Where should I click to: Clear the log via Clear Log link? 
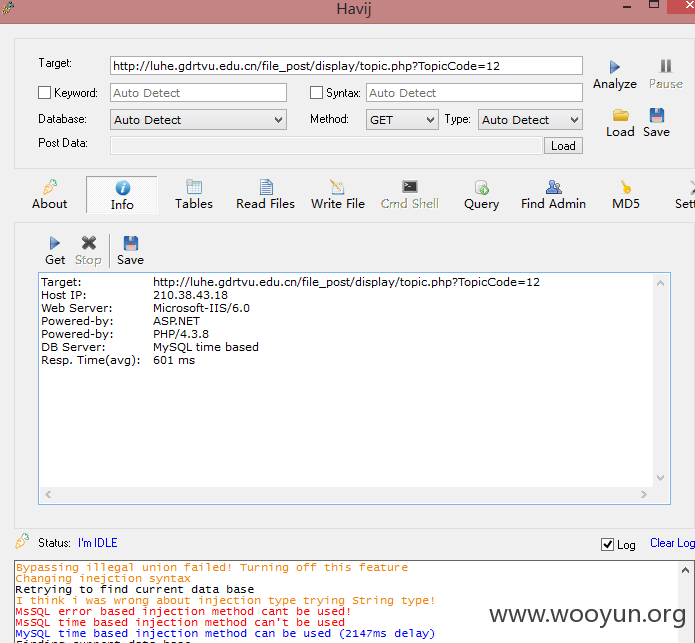(x=672, y=543)
